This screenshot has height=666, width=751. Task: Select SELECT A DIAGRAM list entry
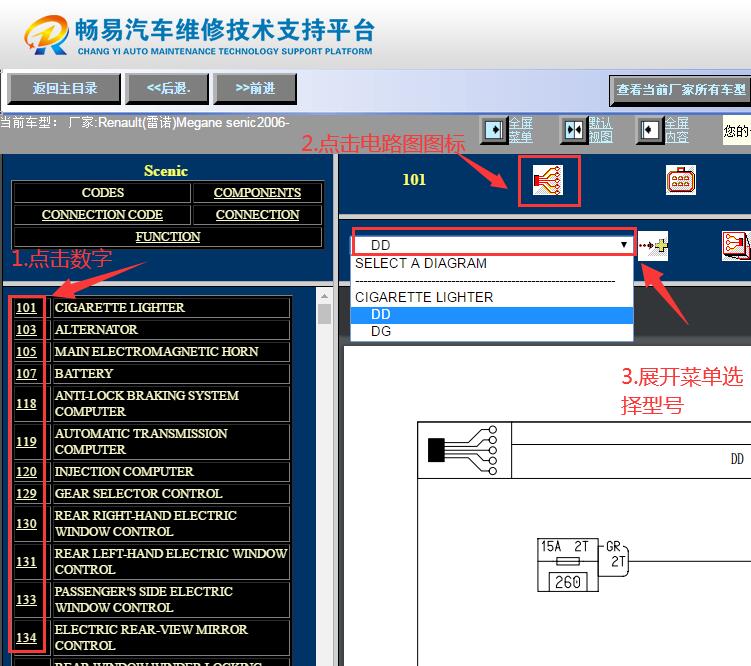point(492,263)
